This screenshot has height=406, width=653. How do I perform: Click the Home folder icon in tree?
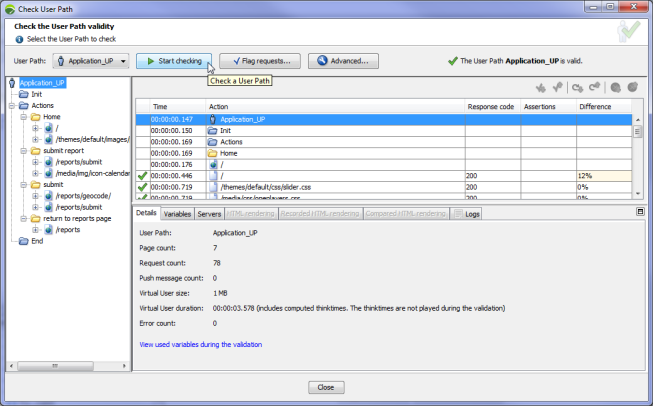click(x=34, y=117)
